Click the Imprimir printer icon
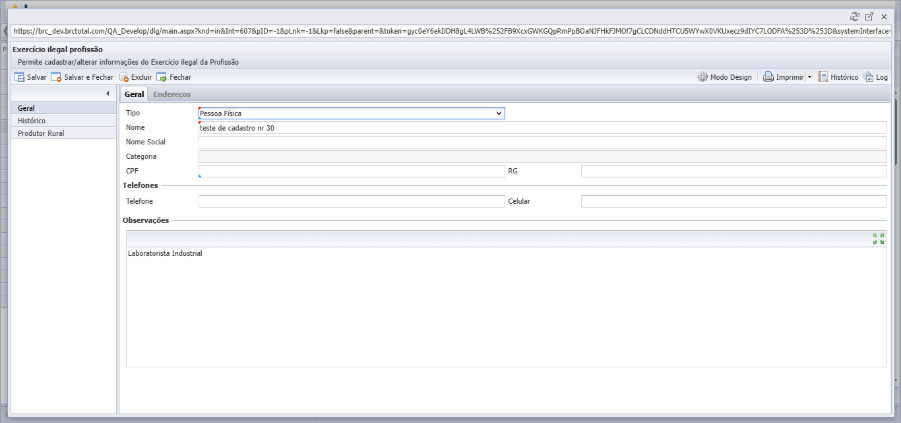Viewport: 901px width, 423px height. coord(768,77)
